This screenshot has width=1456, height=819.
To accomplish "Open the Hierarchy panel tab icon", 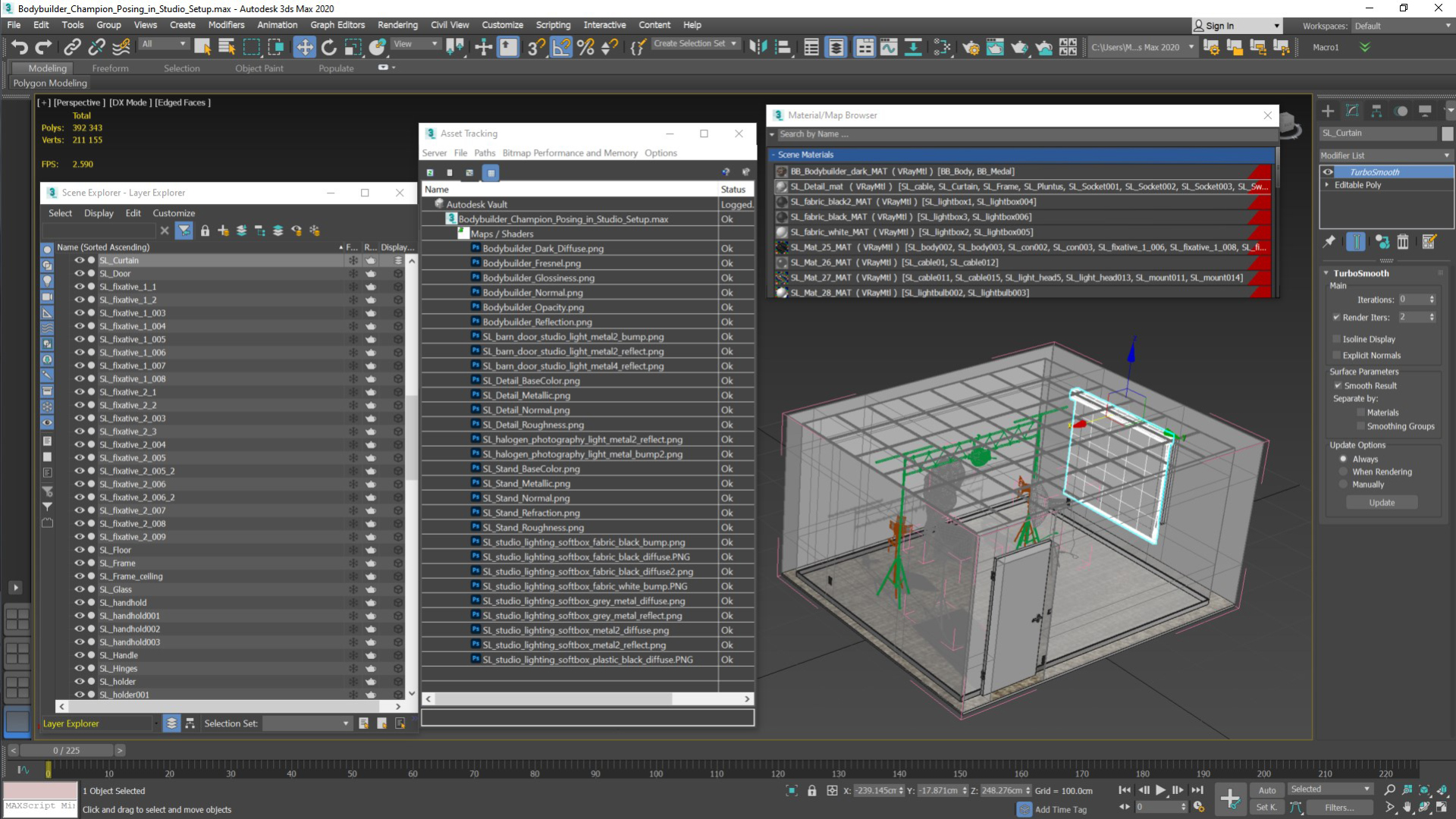I will coord(1376,111).
